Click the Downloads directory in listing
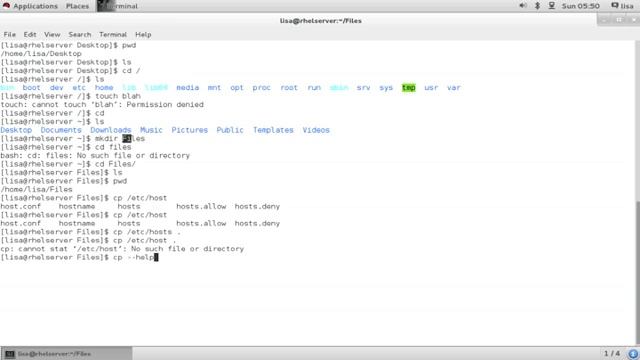Screen dimensions: 640x360 [111, 130]
